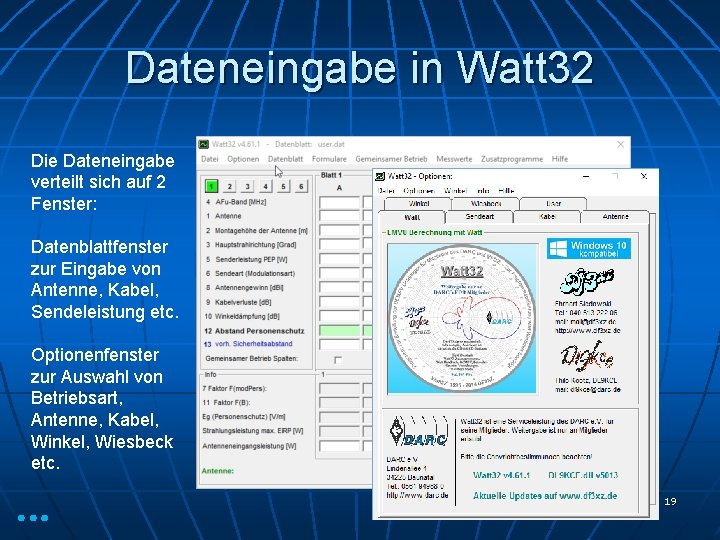Click Montagehöhe der Antenne field, column A
720x540 pixels.
[339, 231]
